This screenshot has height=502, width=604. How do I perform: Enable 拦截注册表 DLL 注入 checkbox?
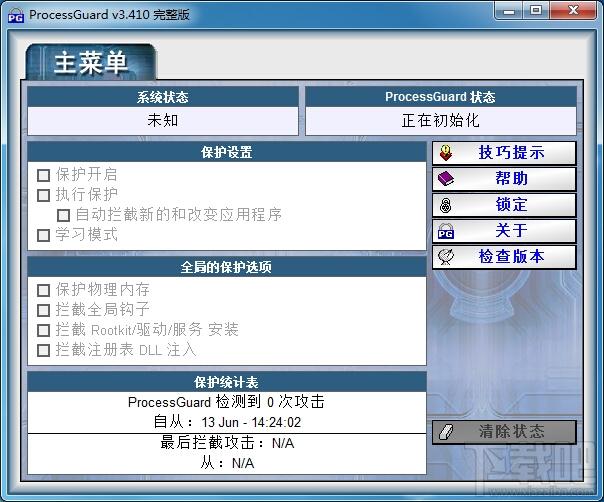[44, 351]
